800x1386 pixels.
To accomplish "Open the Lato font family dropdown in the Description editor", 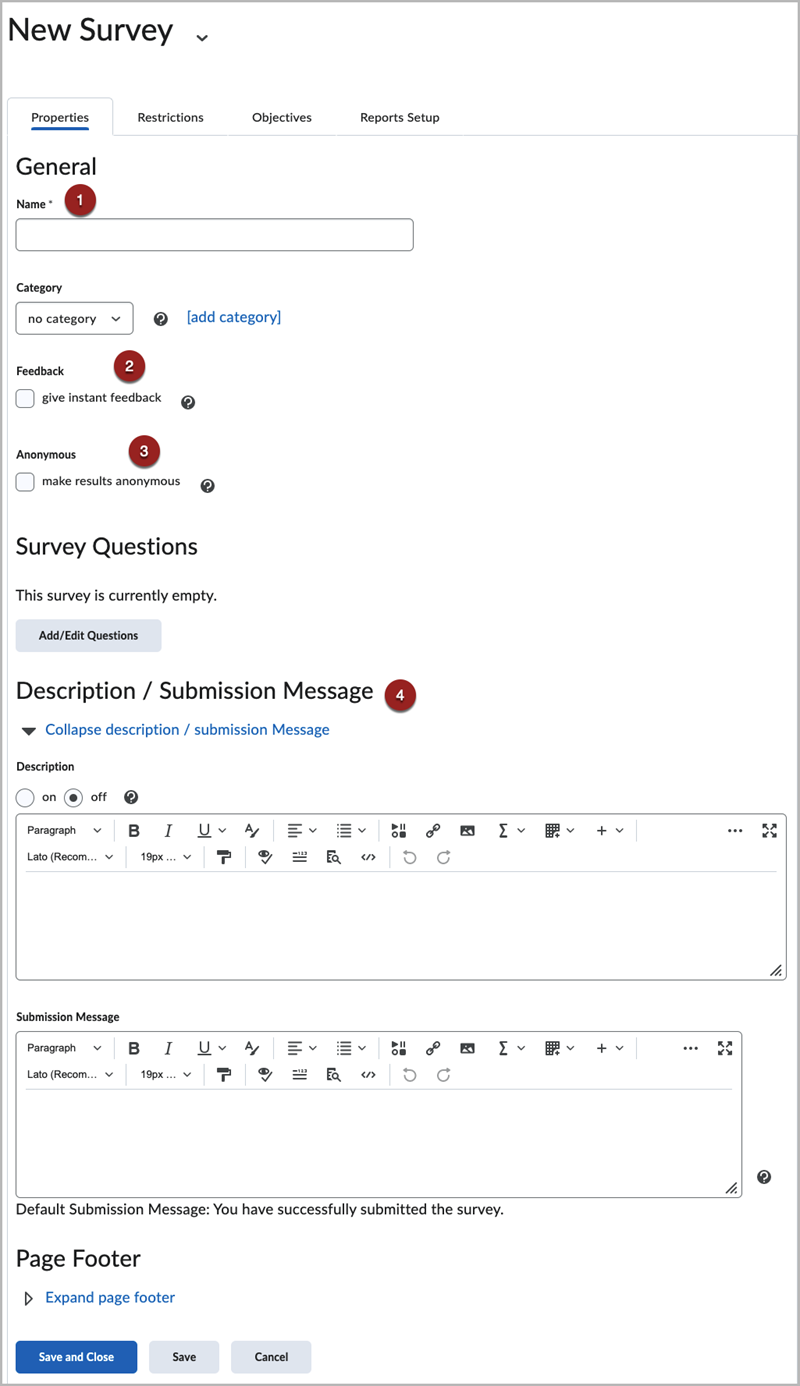I will pos(70,857).
